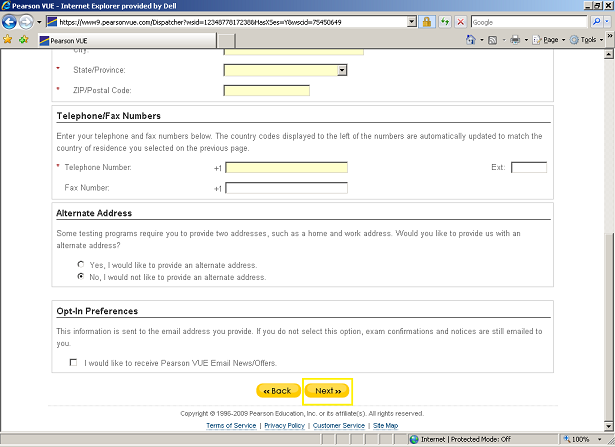Click the browser Back arrow button

click(x=11, y=21)
